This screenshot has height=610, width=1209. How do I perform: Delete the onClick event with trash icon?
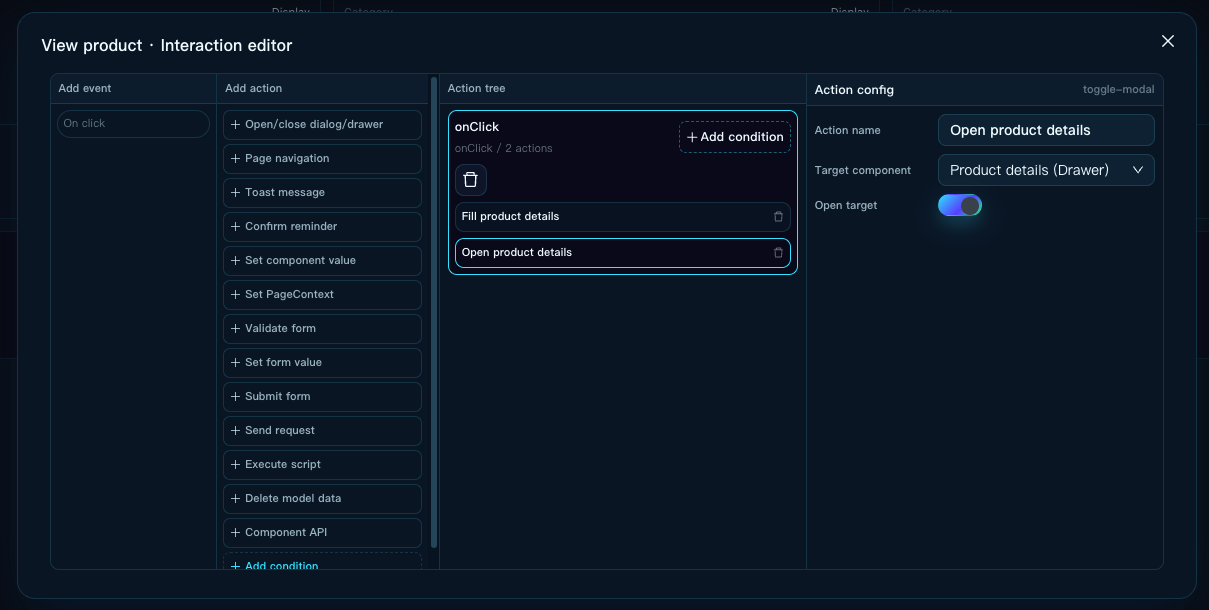click(471, 180)
